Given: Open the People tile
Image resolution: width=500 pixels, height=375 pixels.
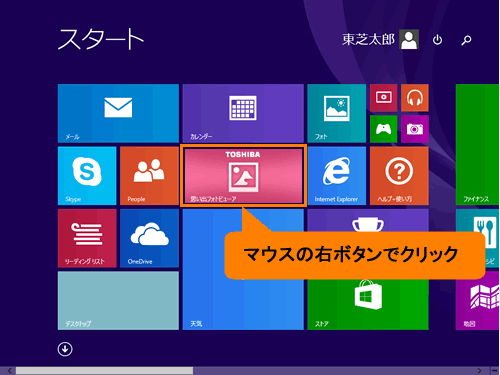Looking at the screenshot, I should (x=149, y=176).
